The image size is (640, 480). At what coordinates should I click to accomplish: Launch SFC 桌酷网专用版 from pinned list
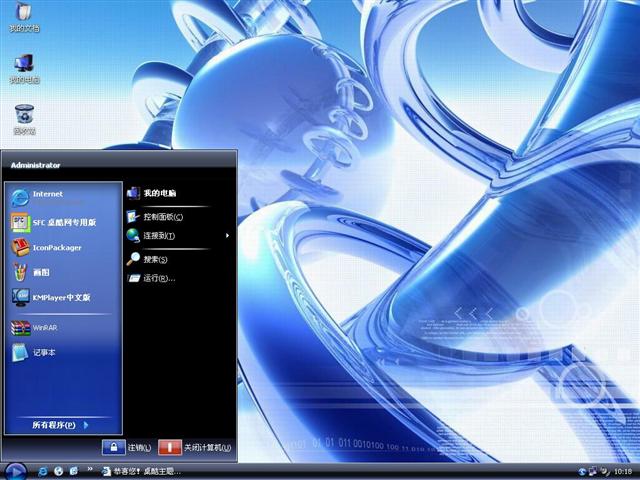coord(64,222)
